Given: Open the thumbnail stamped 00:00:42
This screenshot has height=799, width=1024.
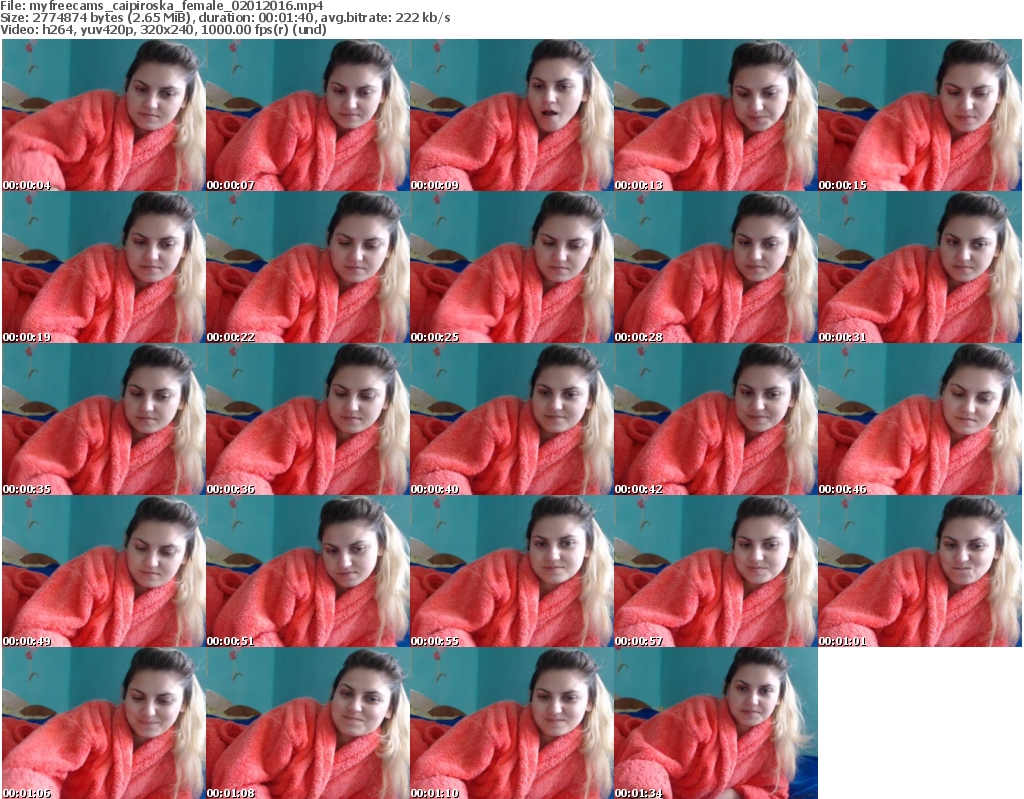Looking at the screenshot, I should click(x=716, y=419).
